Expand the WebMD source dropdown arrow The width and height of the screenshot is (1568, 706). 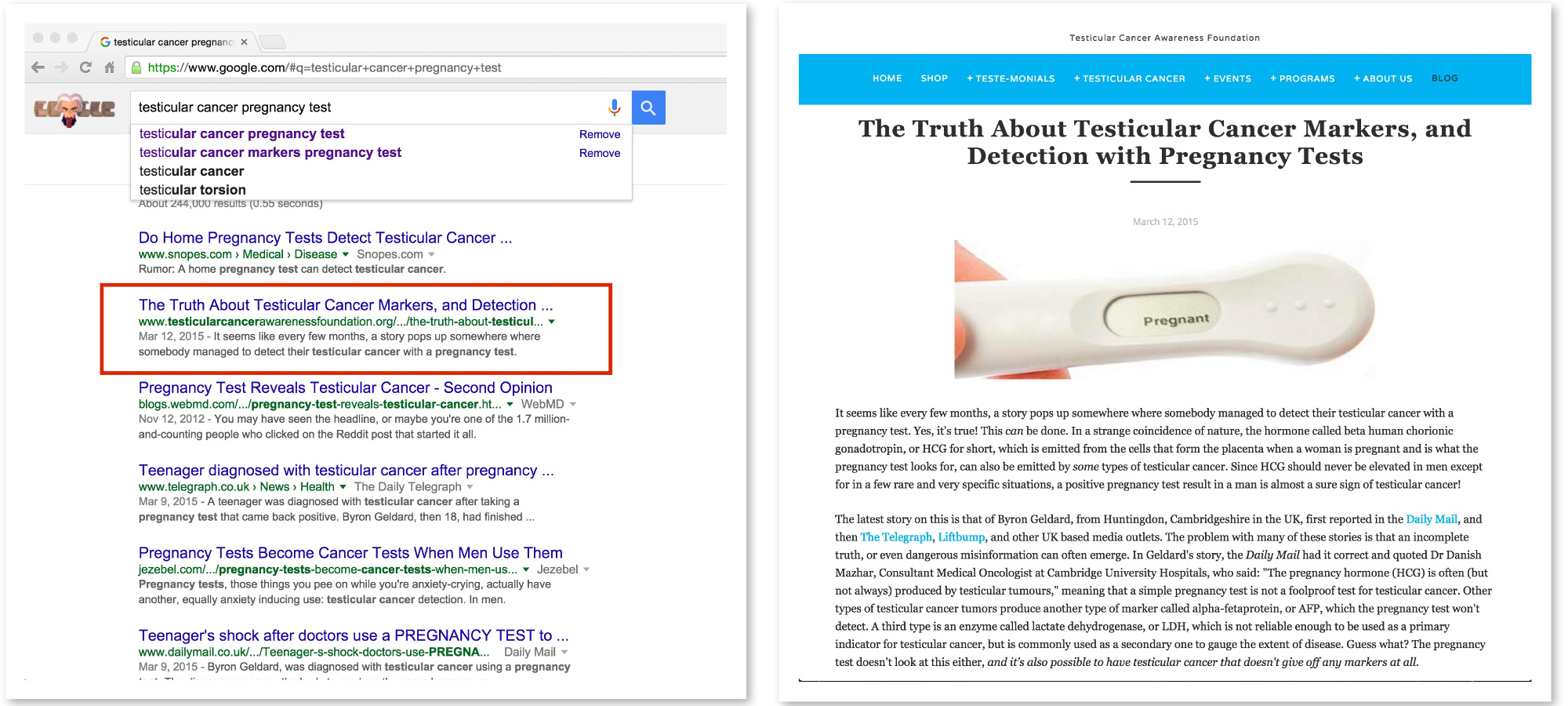click(x=572, y=404)
